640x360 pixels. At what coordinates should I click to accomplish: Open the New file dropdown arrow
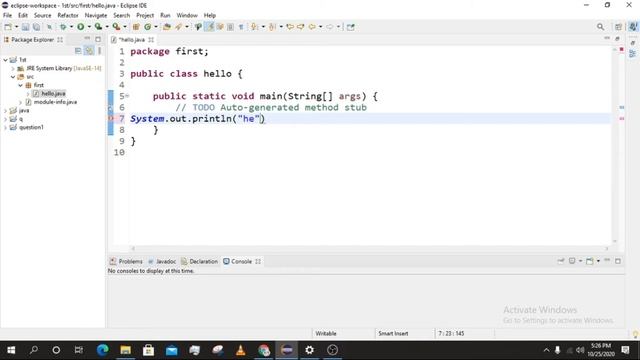pos(16,27)
